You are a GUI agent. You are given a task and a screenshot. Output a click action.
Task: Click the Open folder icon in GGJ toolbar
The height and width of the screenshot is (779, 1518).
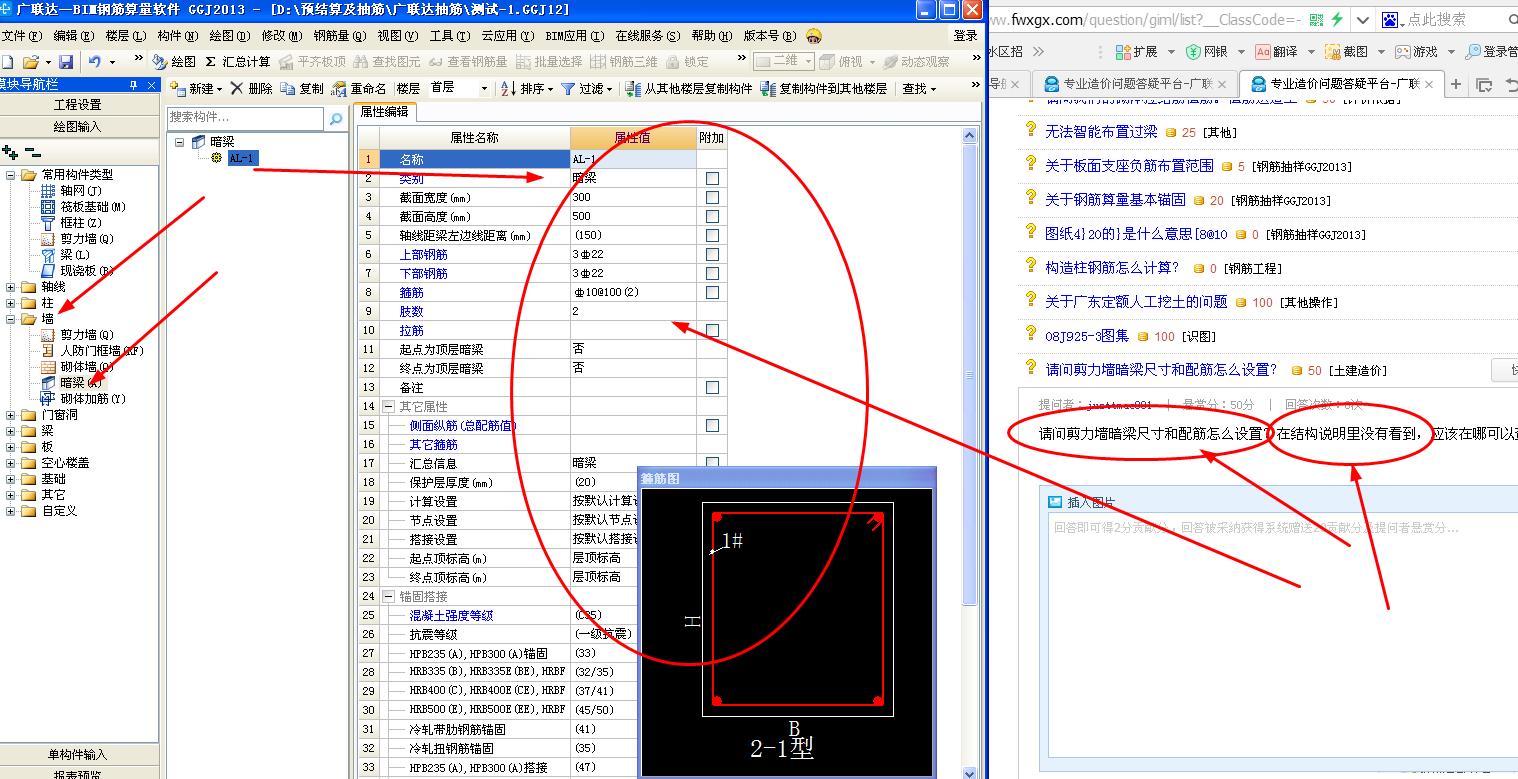tap(31, 62)
